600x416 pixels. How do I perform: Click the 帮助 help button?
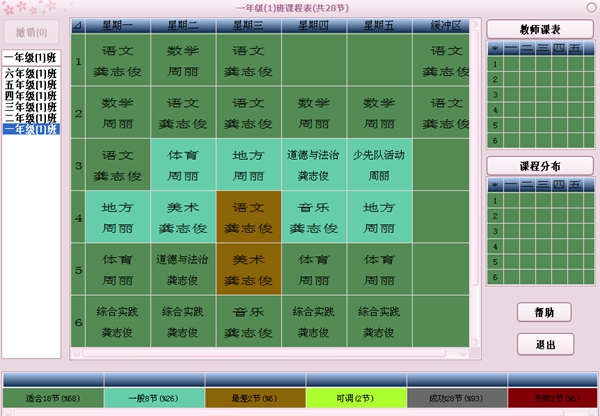(545, 312)
